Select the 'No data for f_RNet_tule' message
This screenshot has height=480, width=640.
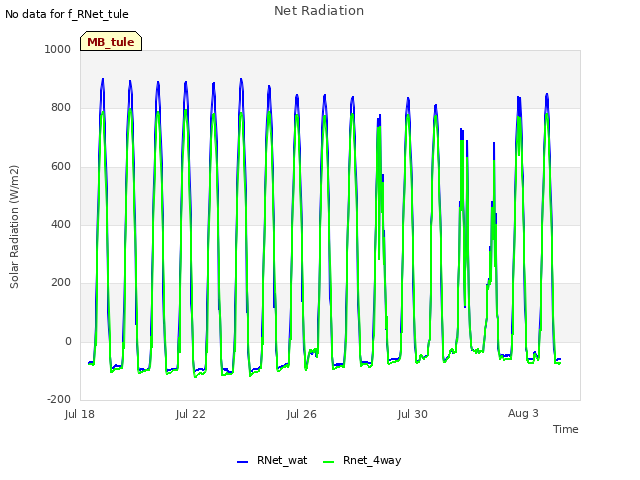[x=67, y=14]
